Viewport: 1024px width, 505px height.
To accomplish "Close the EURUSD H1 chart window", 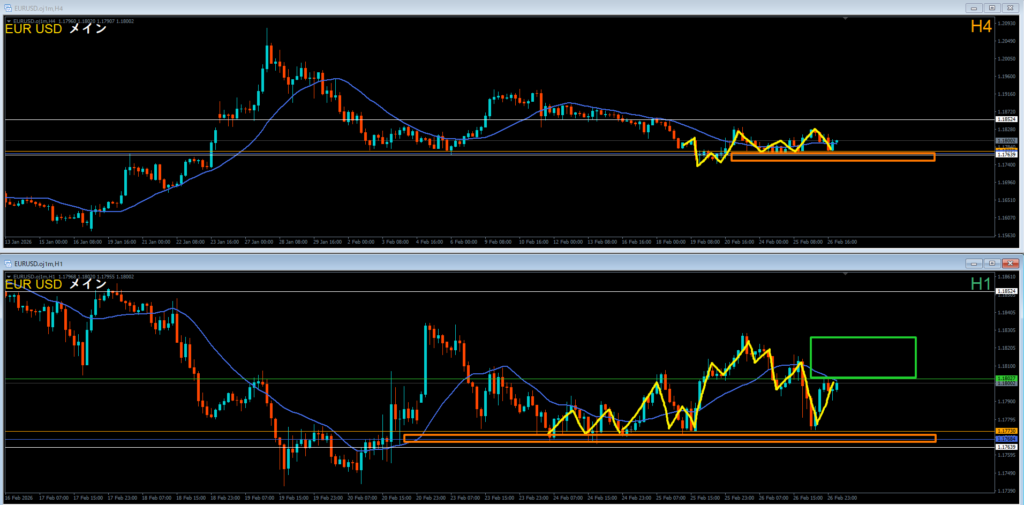I will pos(1010,263).
